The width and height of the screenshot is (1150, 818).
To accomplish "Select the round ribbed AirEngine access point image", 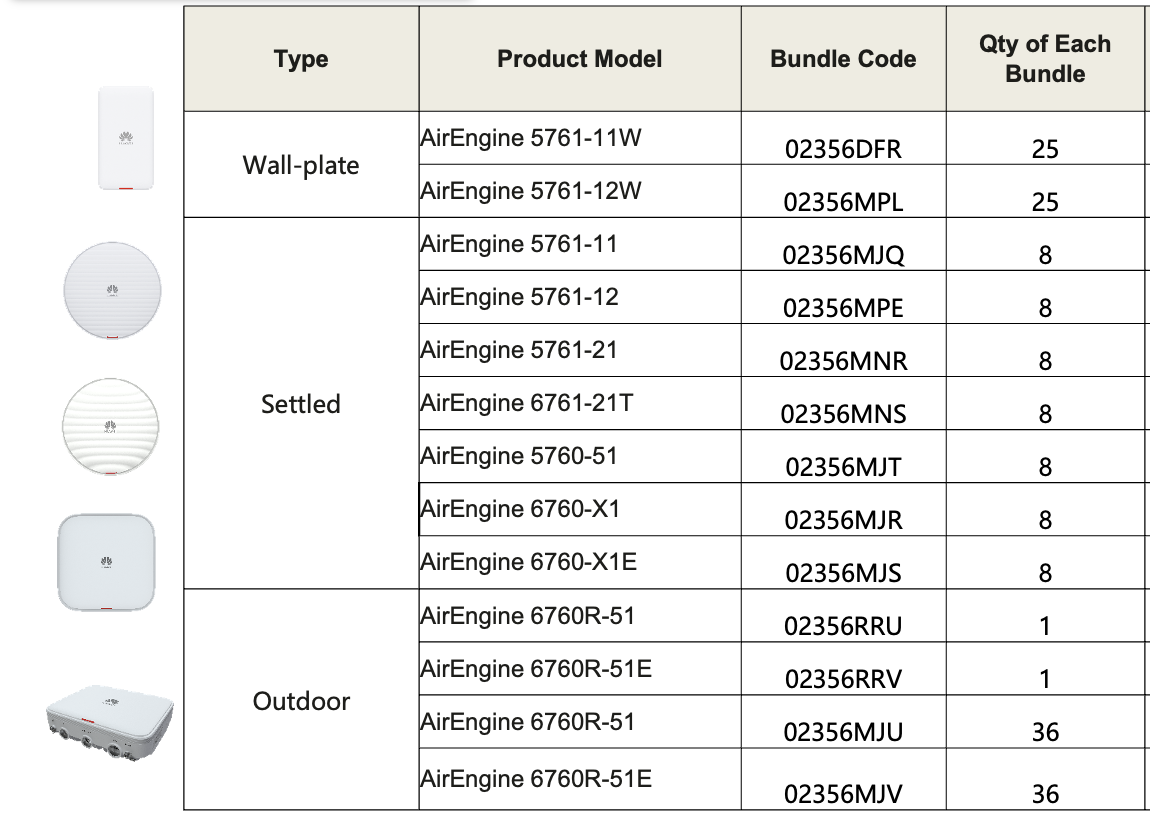I will (x=112, y=291).
